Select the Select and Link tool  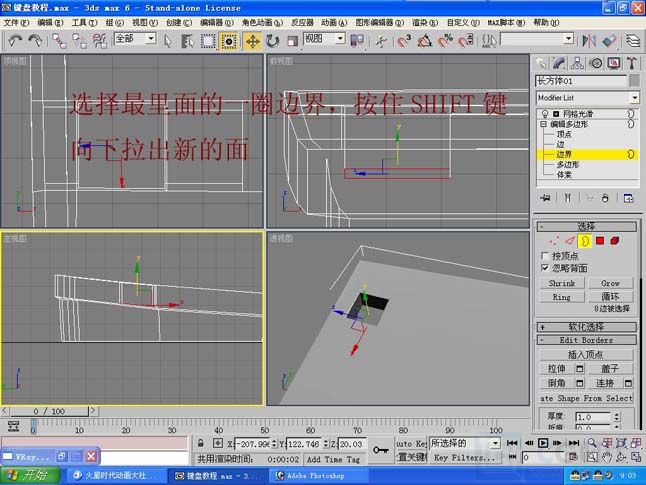(x=59, y=41)
